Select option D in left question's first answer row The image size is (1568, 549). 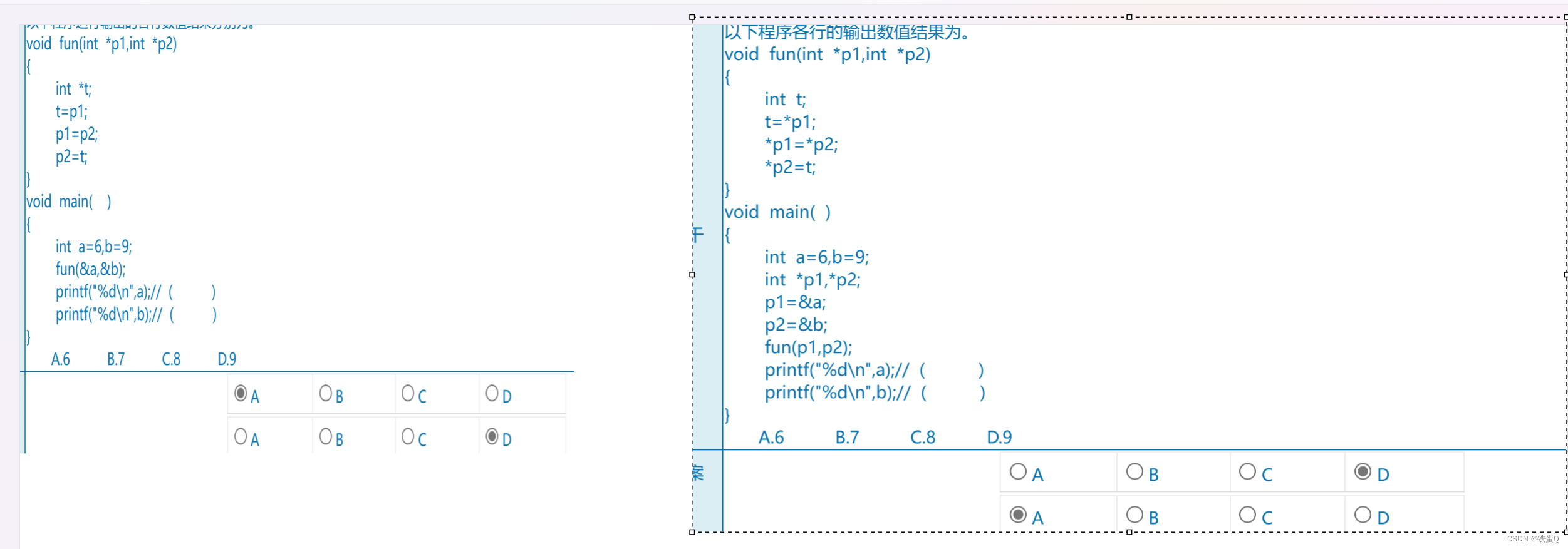pos(492,393)
